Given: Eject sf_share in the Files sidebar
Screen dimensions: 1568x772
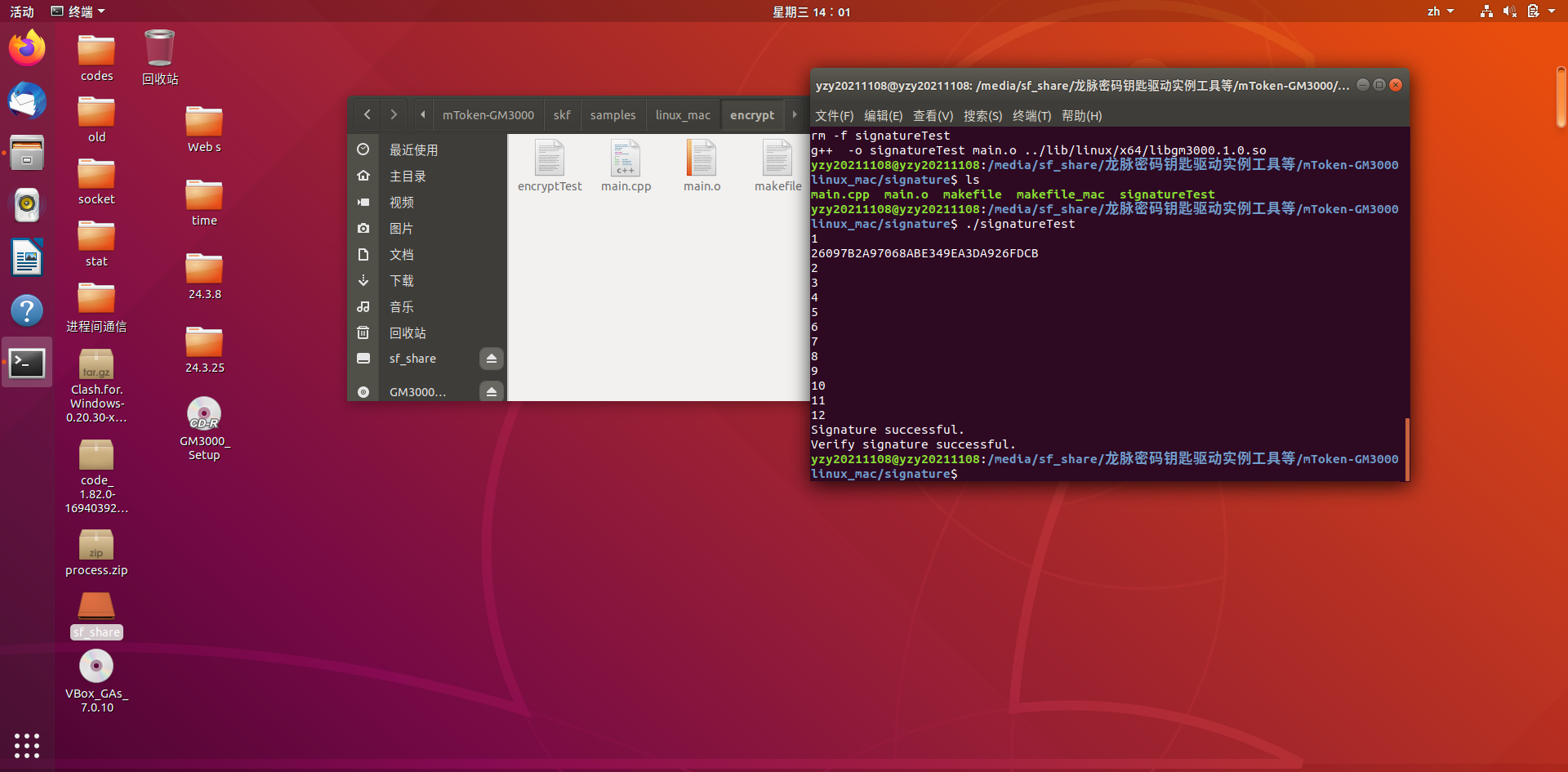Looking at the screenshot, I should (491, 359).
